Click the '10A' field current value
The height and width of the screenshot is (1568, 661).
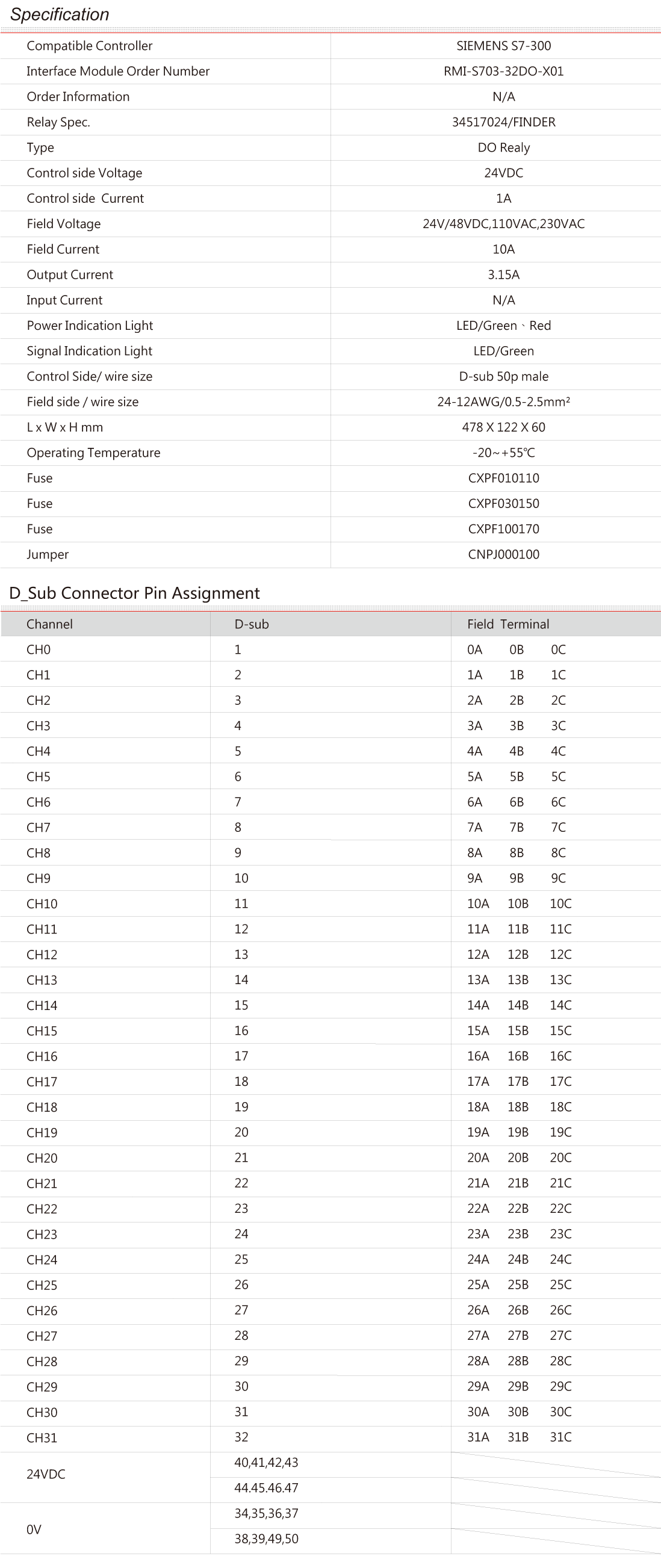[503, 249]
